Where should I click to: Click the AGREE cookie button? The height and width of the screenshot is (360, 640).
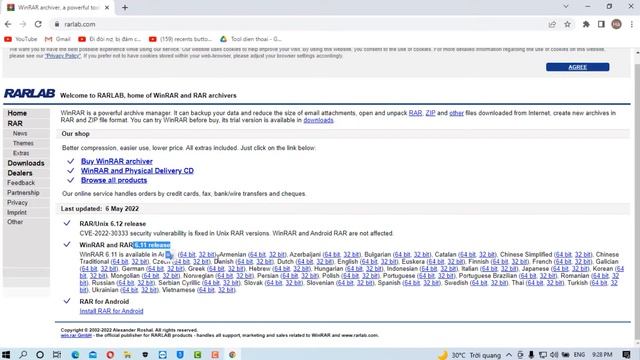[x=578, y=67]
